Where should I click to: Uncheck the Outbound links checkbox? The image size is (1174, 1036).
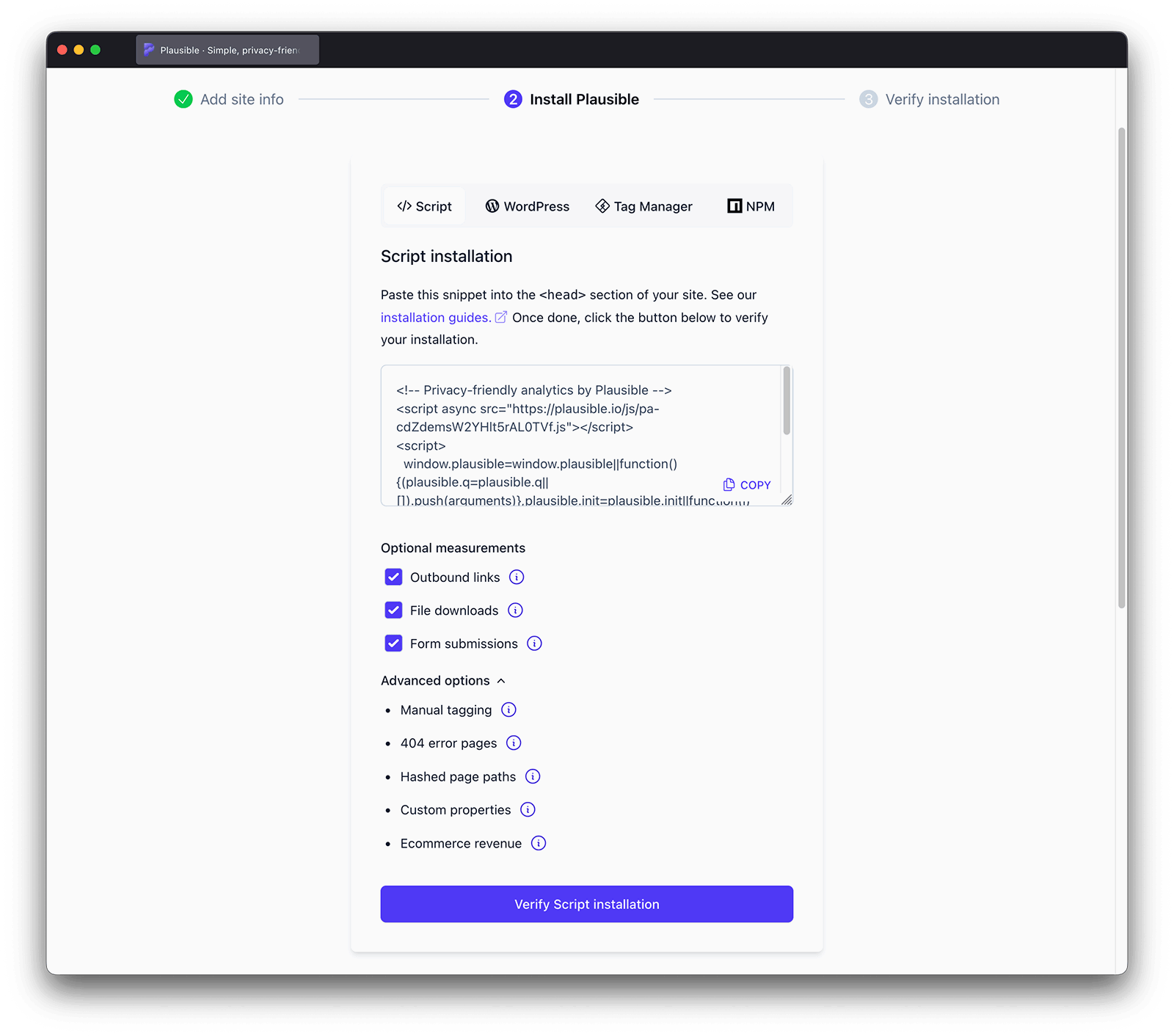coord(393,577)
